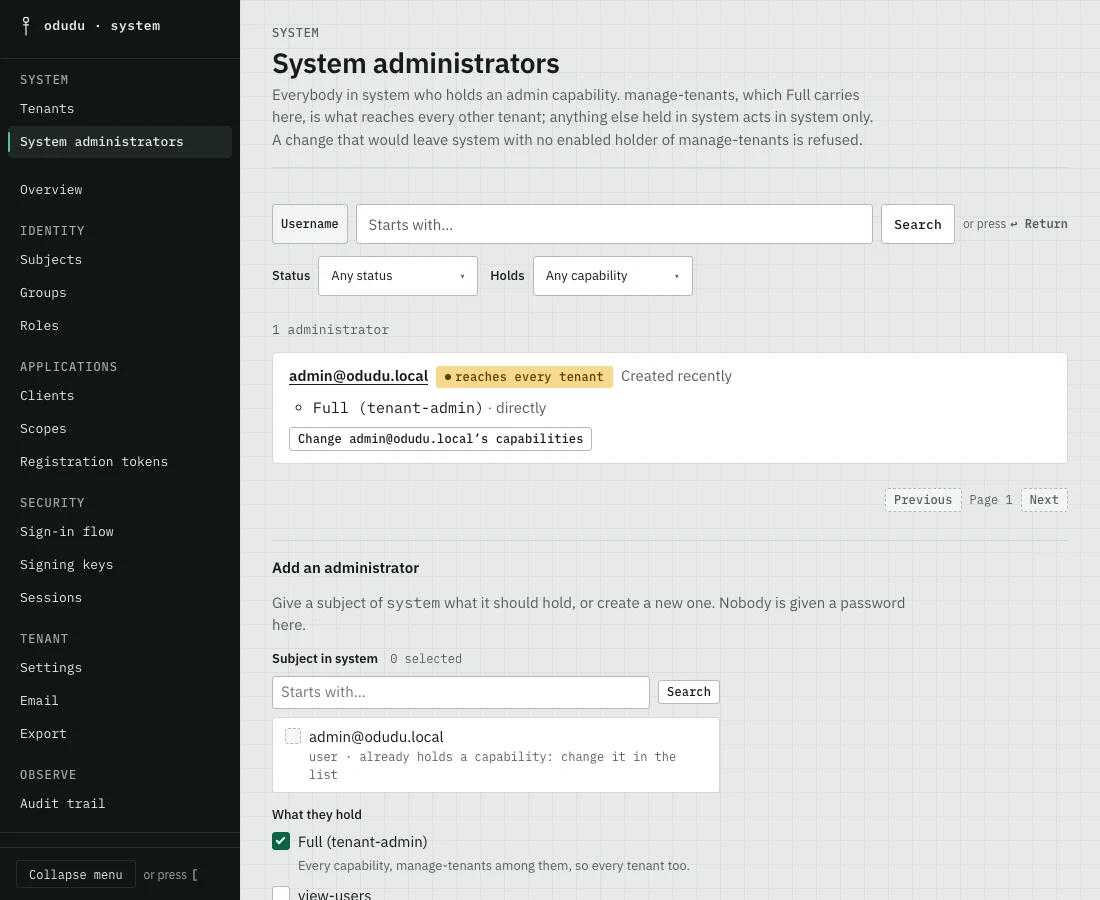The image size is (1100, 900).
Task: Click the top Search button
Action: pos(918,224)
